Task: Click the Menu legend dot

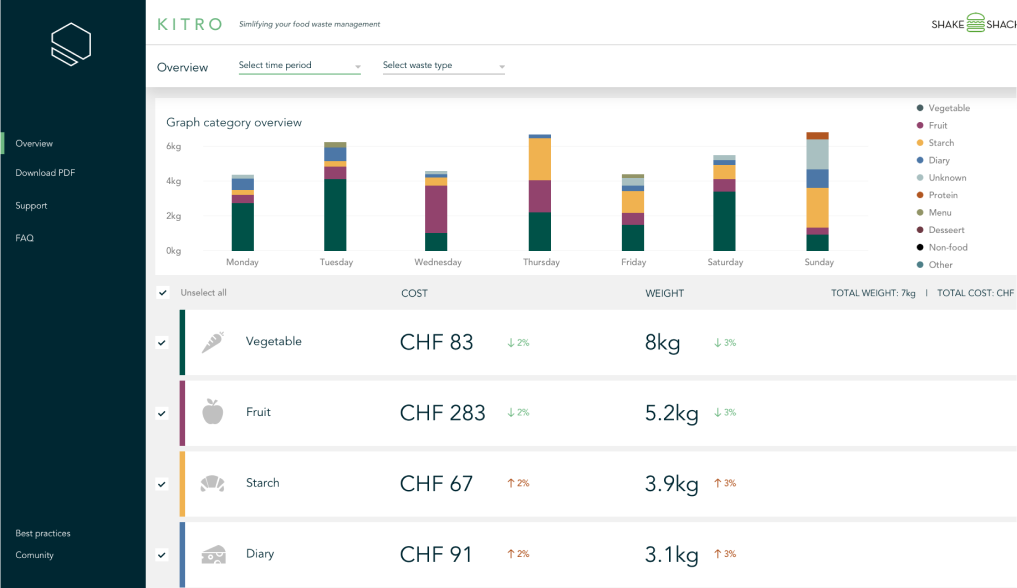Action: (920, 213)
